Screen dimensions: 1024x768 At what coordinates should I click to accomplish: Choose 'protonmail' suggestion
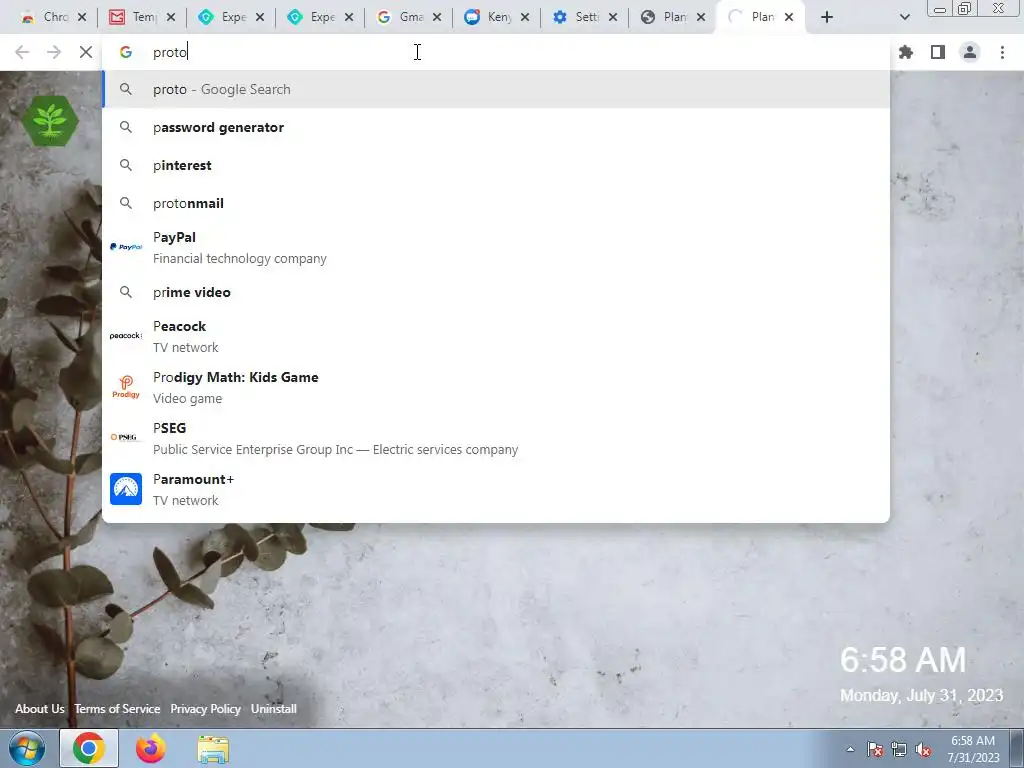coord(496,203)
